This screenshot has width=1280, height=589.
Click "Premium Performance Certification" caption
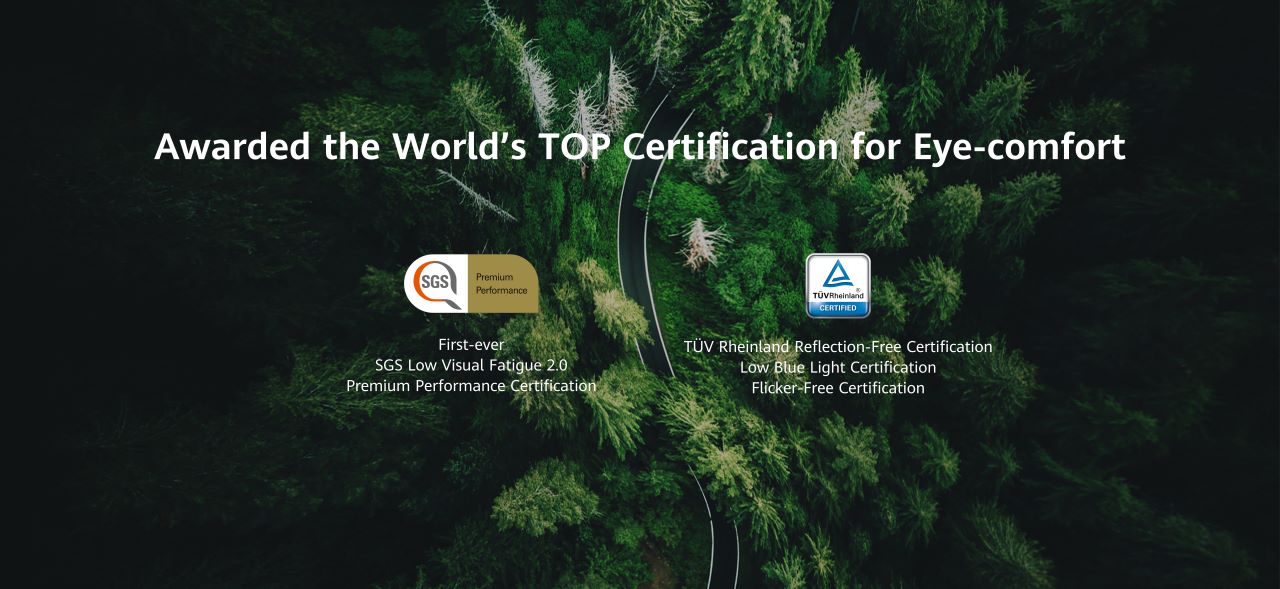pos(471,385)
